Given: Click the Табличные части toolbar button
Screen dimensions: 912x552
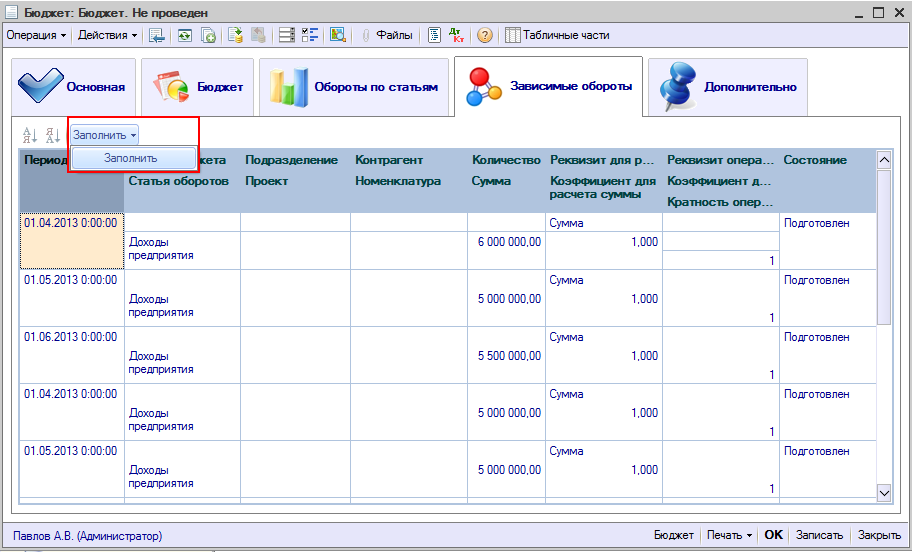Looking at the screenshot, I should pyautogui.click(x=557, y=35).
